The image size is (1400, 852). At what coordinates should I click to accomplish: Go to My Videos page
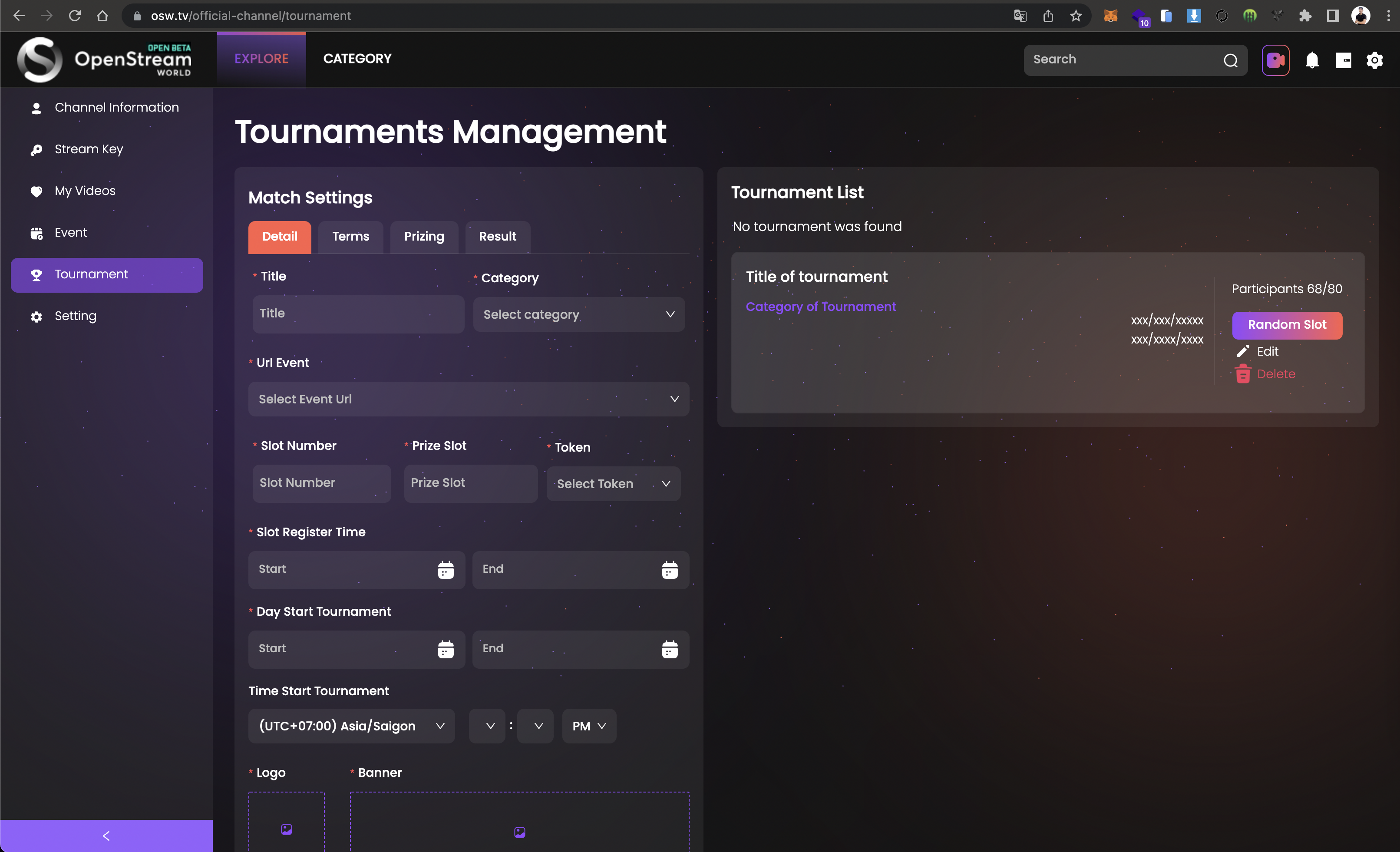(85, 191)
